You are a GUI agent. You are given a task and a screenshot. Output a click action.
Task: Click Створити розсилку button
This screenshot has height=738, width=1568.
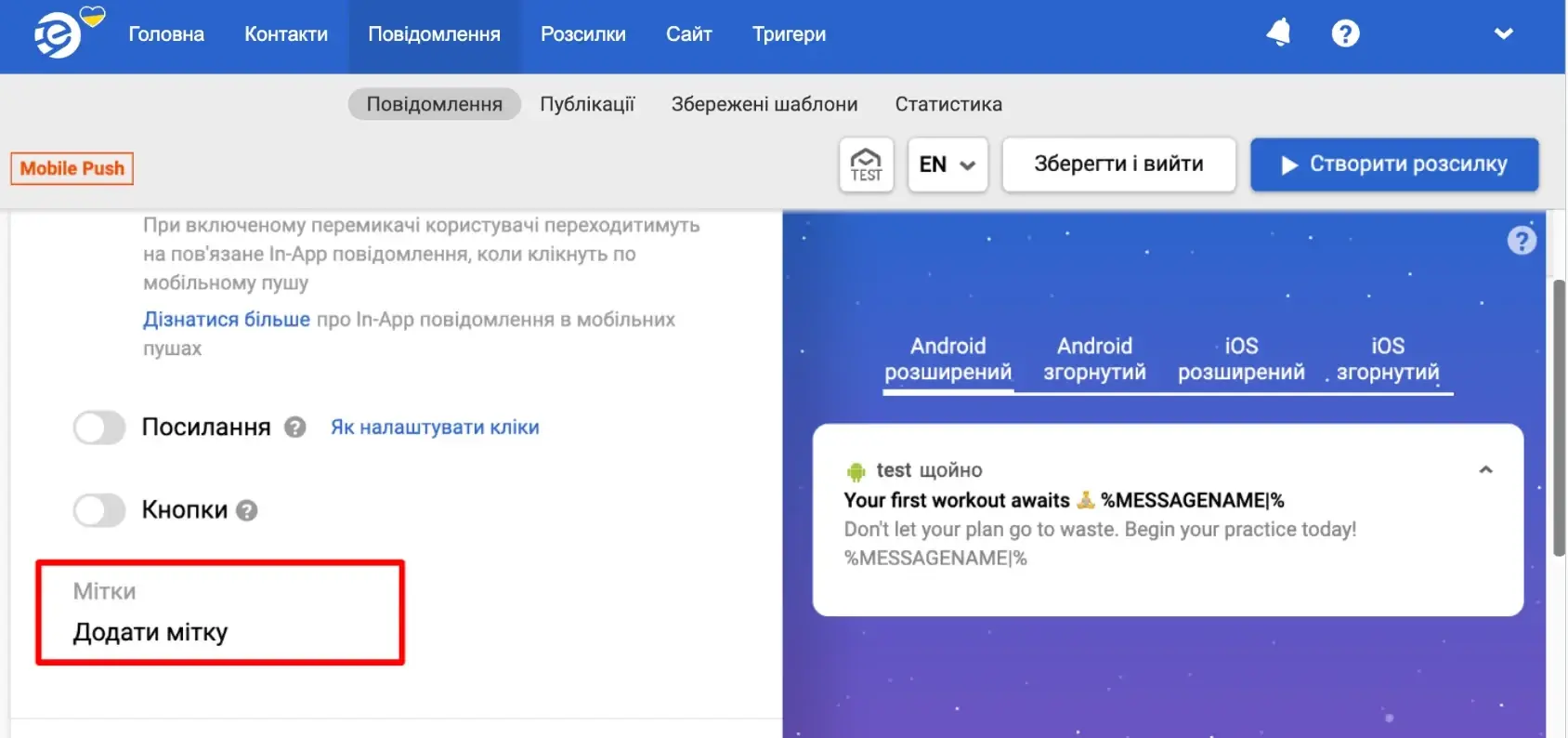[x=1394, y=165]
